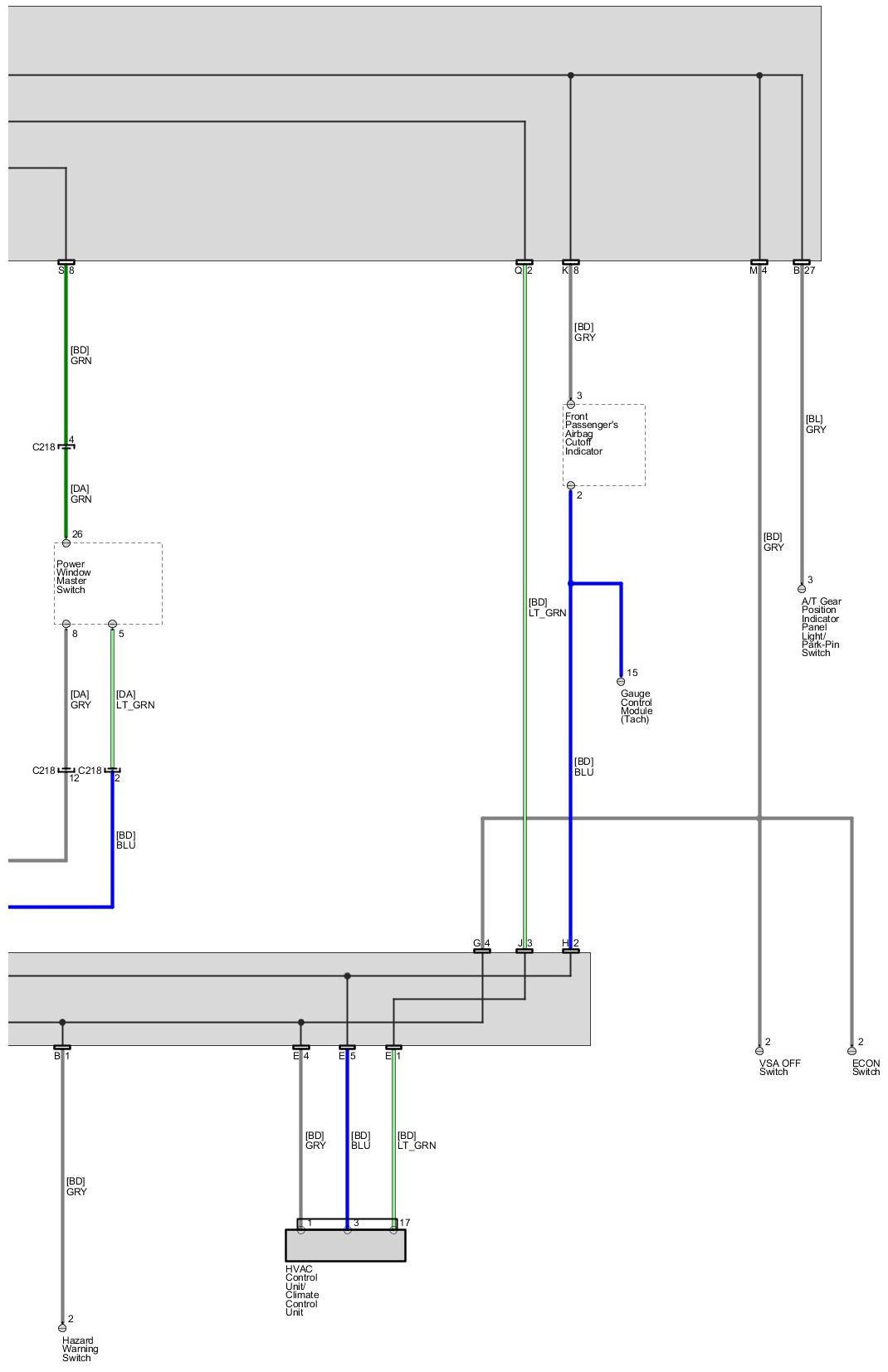Click the [DA] LT_GRN wire label
888x1372 pixels.
[x=135, y=699]
